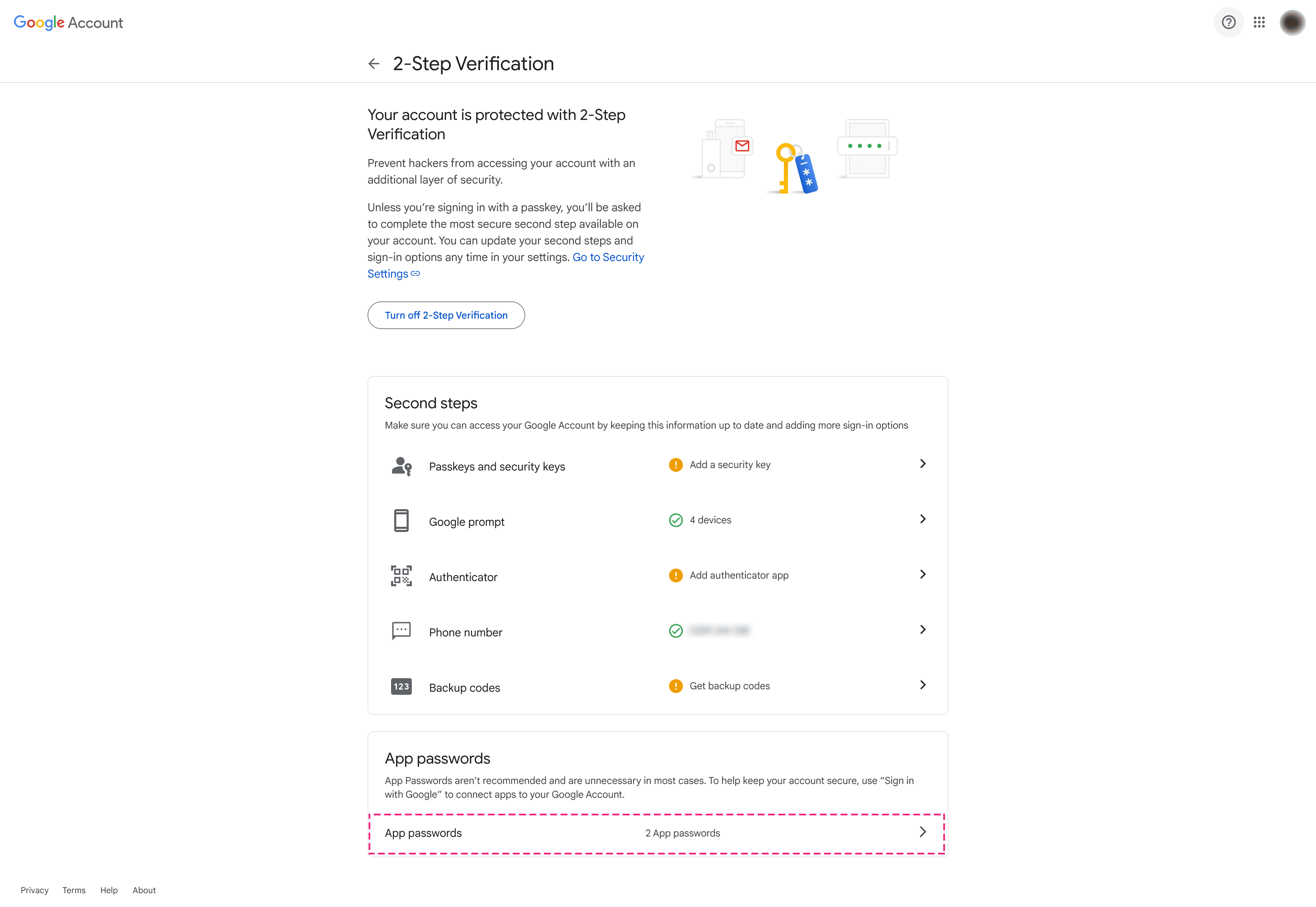Viewport: 1316px width, 907px height.
Task: Click the link icon after Security Settings
Action: pyautogui.click(x=416, y=274)
